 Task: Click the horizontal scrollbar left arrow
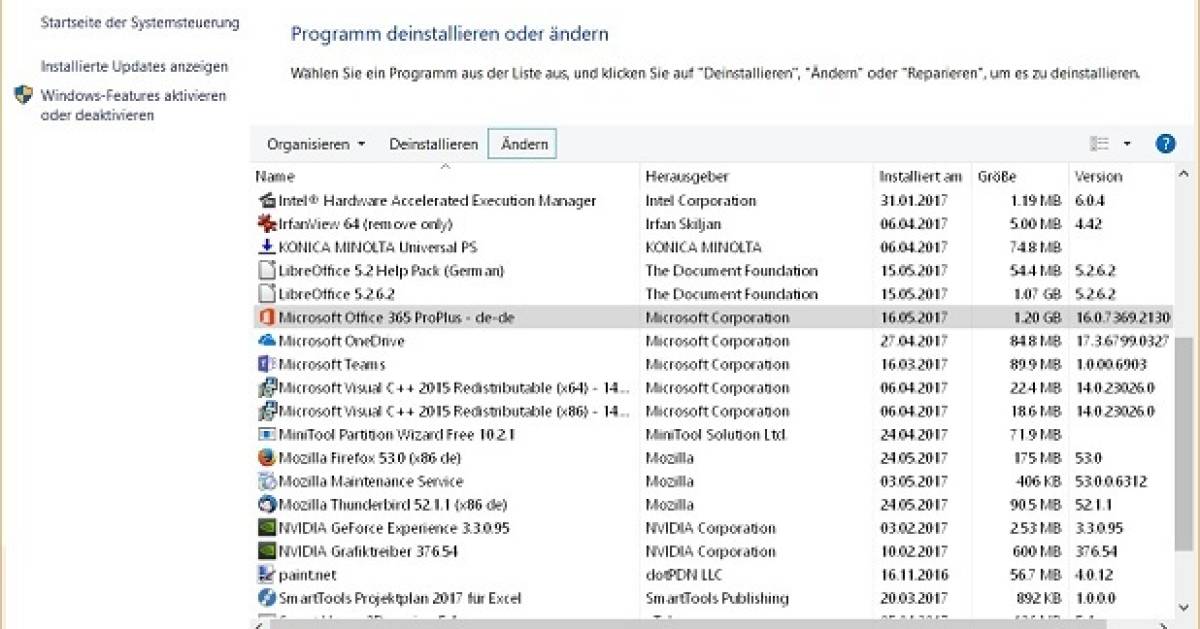click(260, 624)
